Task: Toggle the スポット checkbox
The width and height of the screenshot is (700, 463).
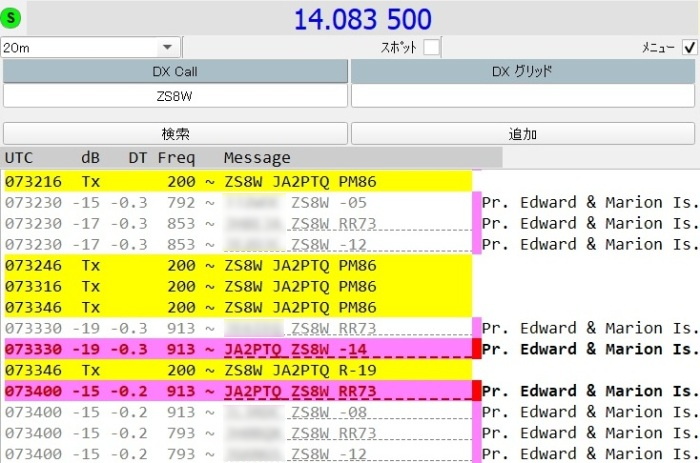Action: (x=432, y=47)
